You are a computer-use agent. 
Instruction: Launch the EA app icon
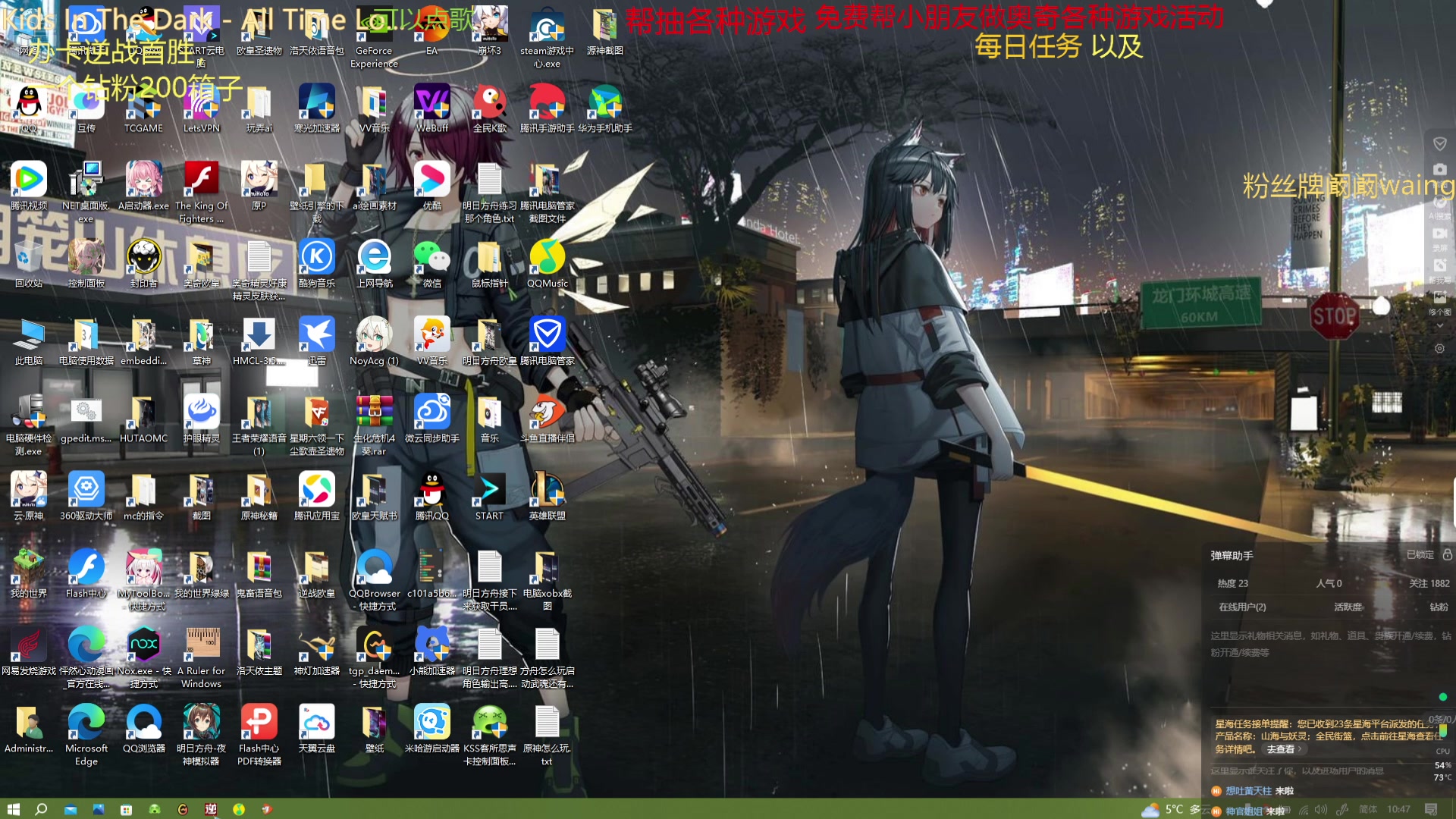(431, 32)
